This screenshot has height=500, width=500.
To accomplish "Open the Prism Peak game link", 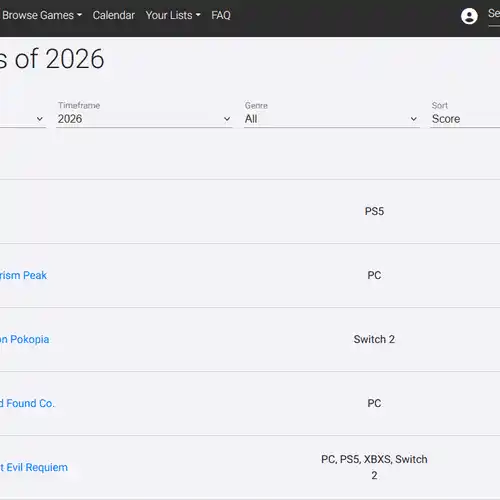I will click(x=23, y=275).
